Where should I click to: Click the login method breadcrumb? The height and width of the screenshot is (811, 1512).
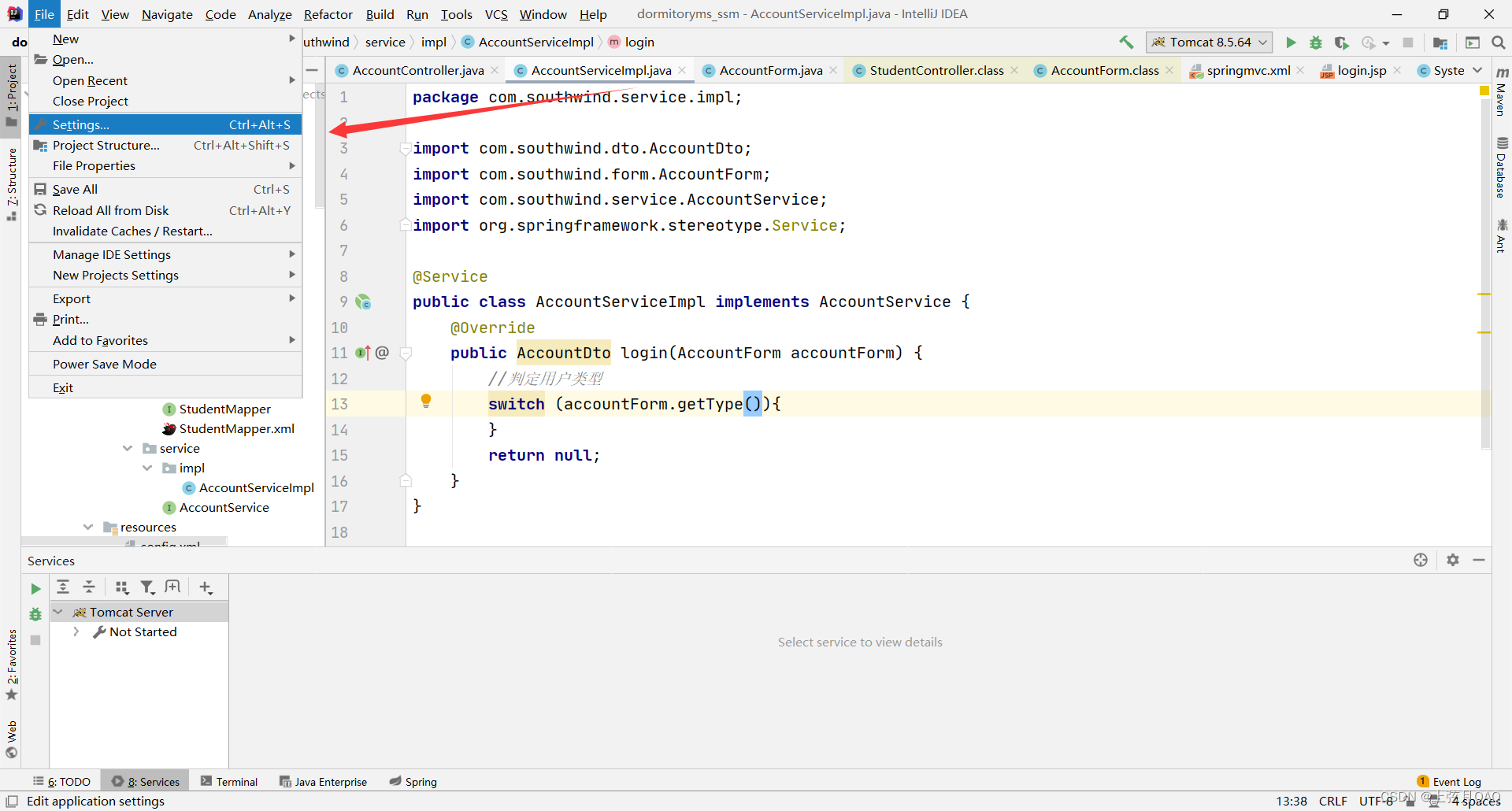click(x=632, y=42)
